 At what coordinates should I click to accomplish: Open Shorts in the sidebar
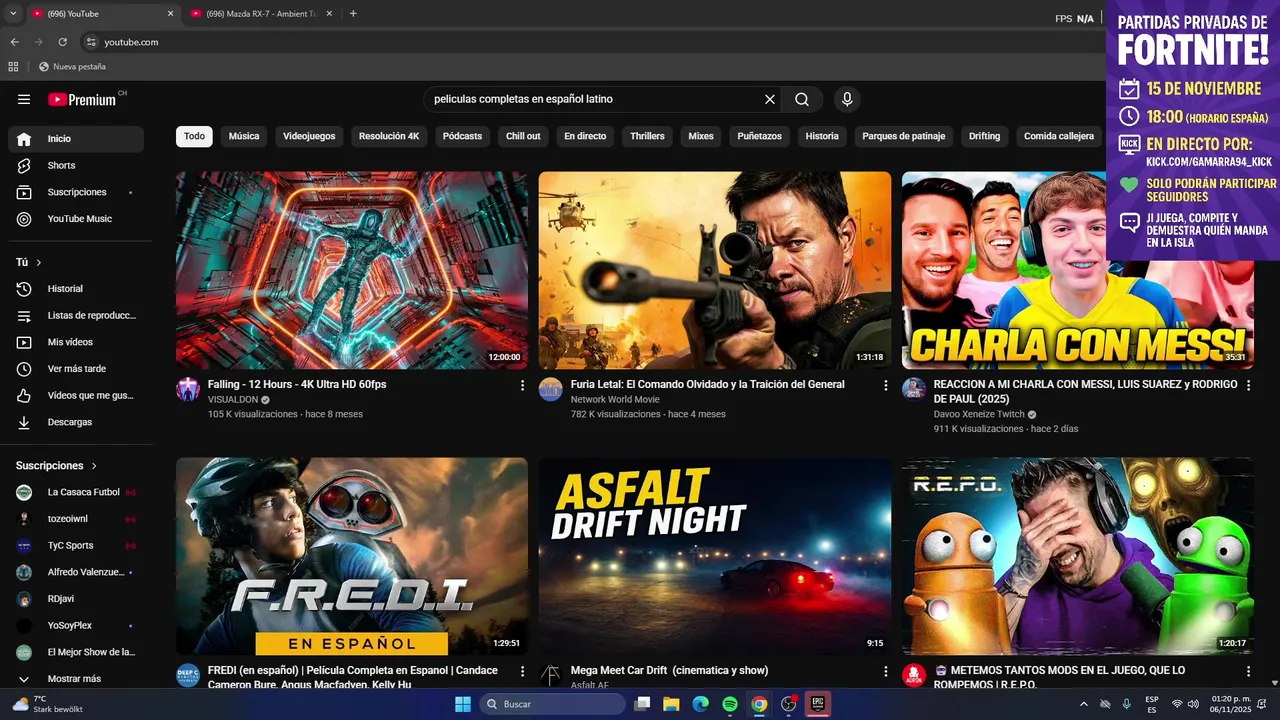pyautogui.click(x=76, y=165)
